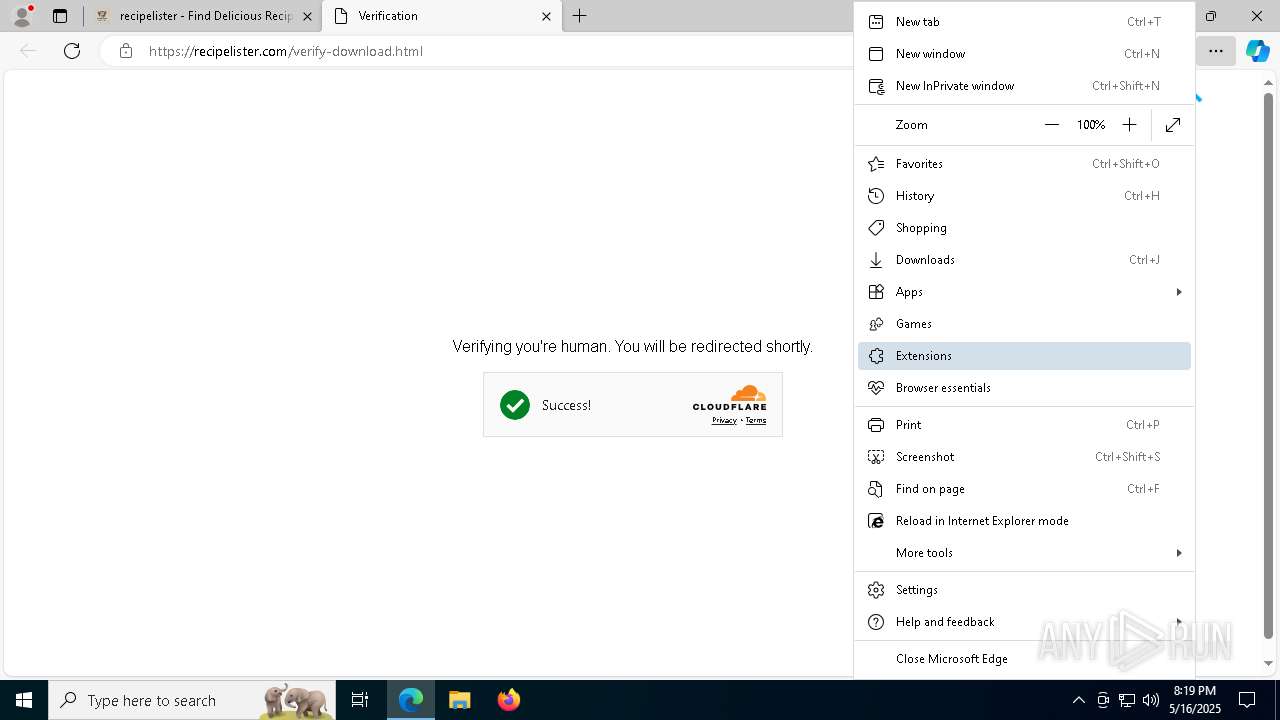Click the network tray icon
The height and width of the screenshot is (720, 1280).
tap(1127, 700)
